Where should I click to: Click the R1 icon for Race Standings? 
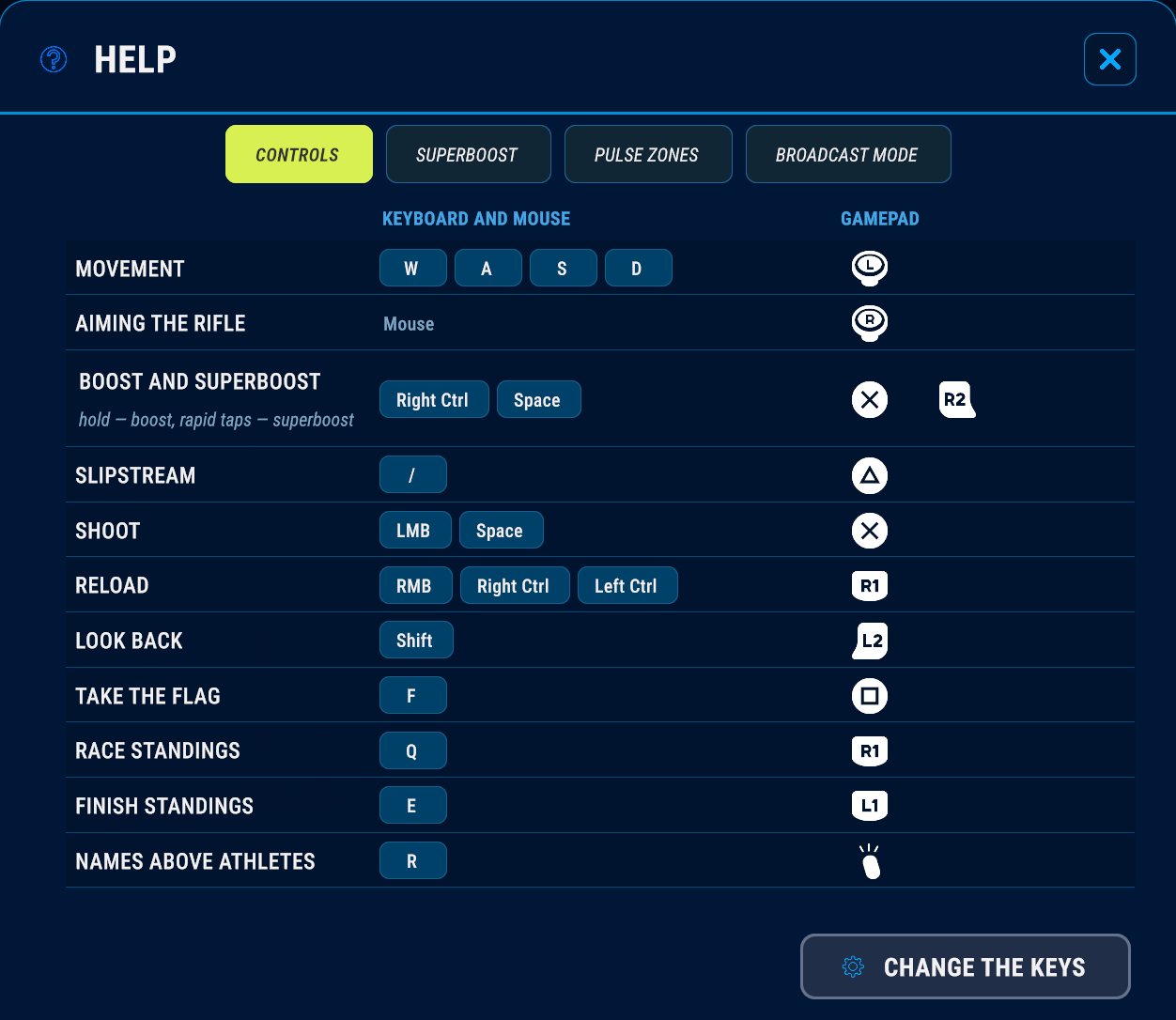click(870, 750)
